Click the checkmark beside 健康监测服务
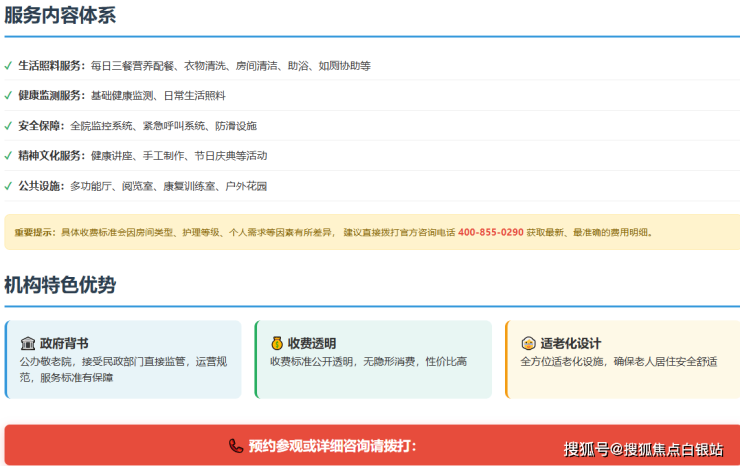 point(8,96)
